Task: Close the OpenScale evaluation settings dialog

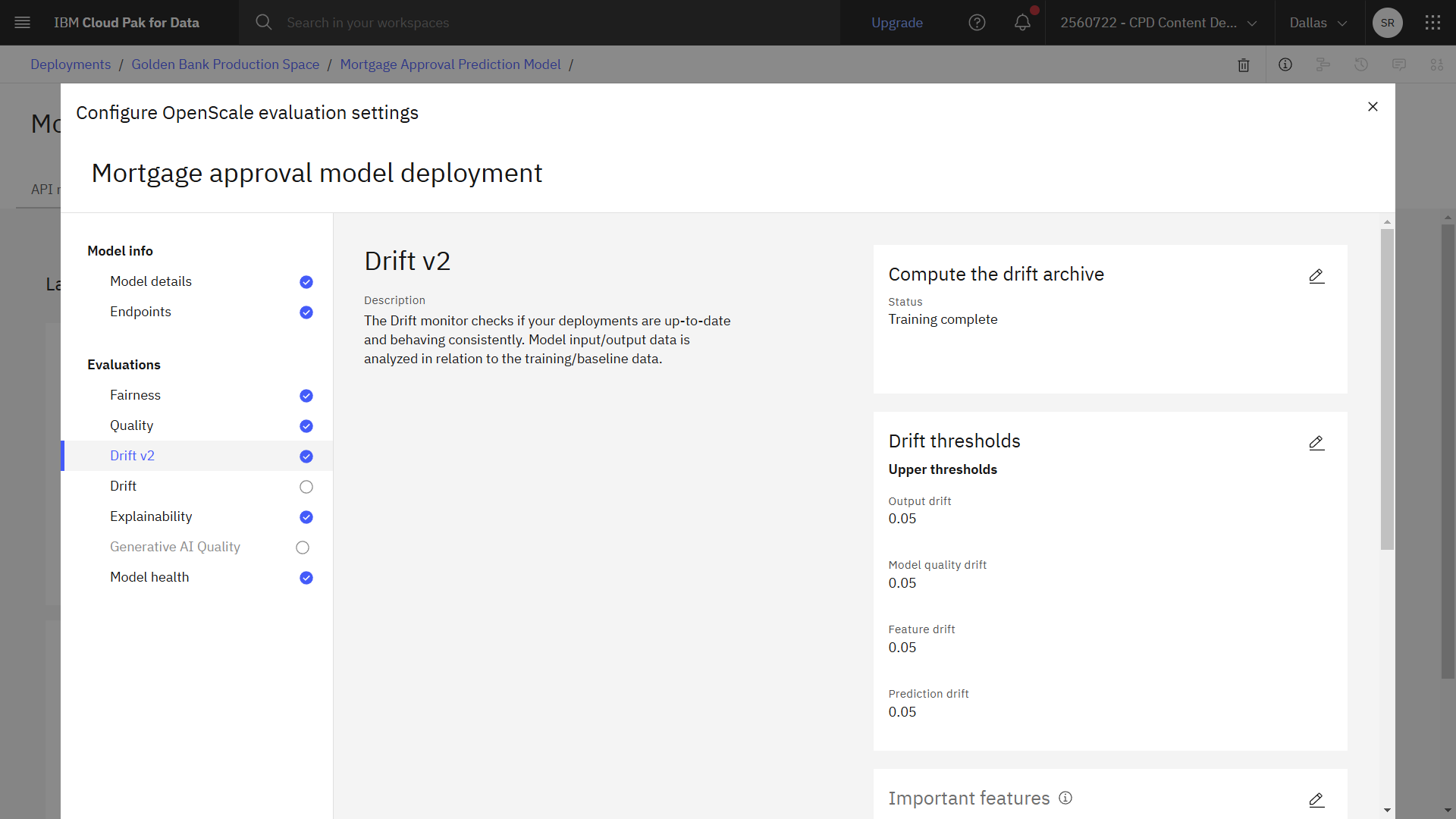Action: pyautogui.click(x=1373, y=107)
